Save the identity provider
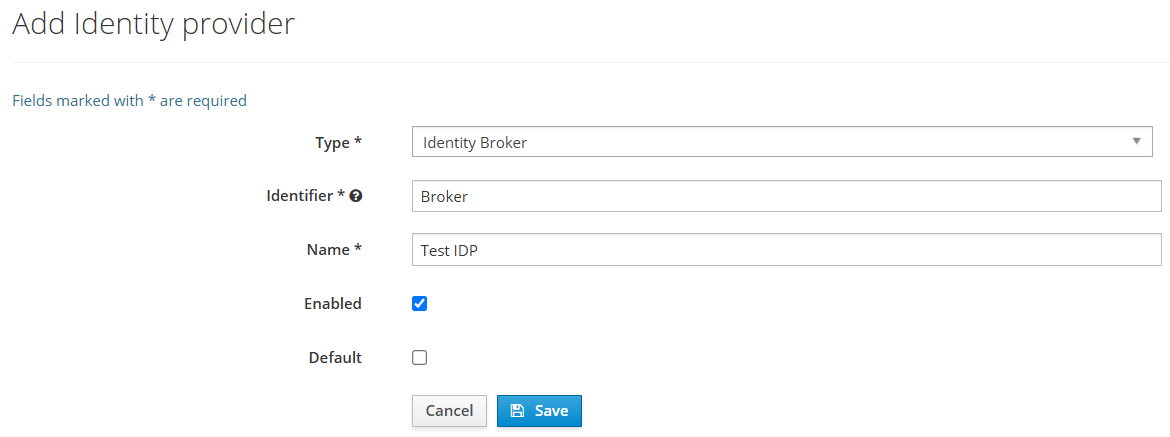 coord(539,411)
